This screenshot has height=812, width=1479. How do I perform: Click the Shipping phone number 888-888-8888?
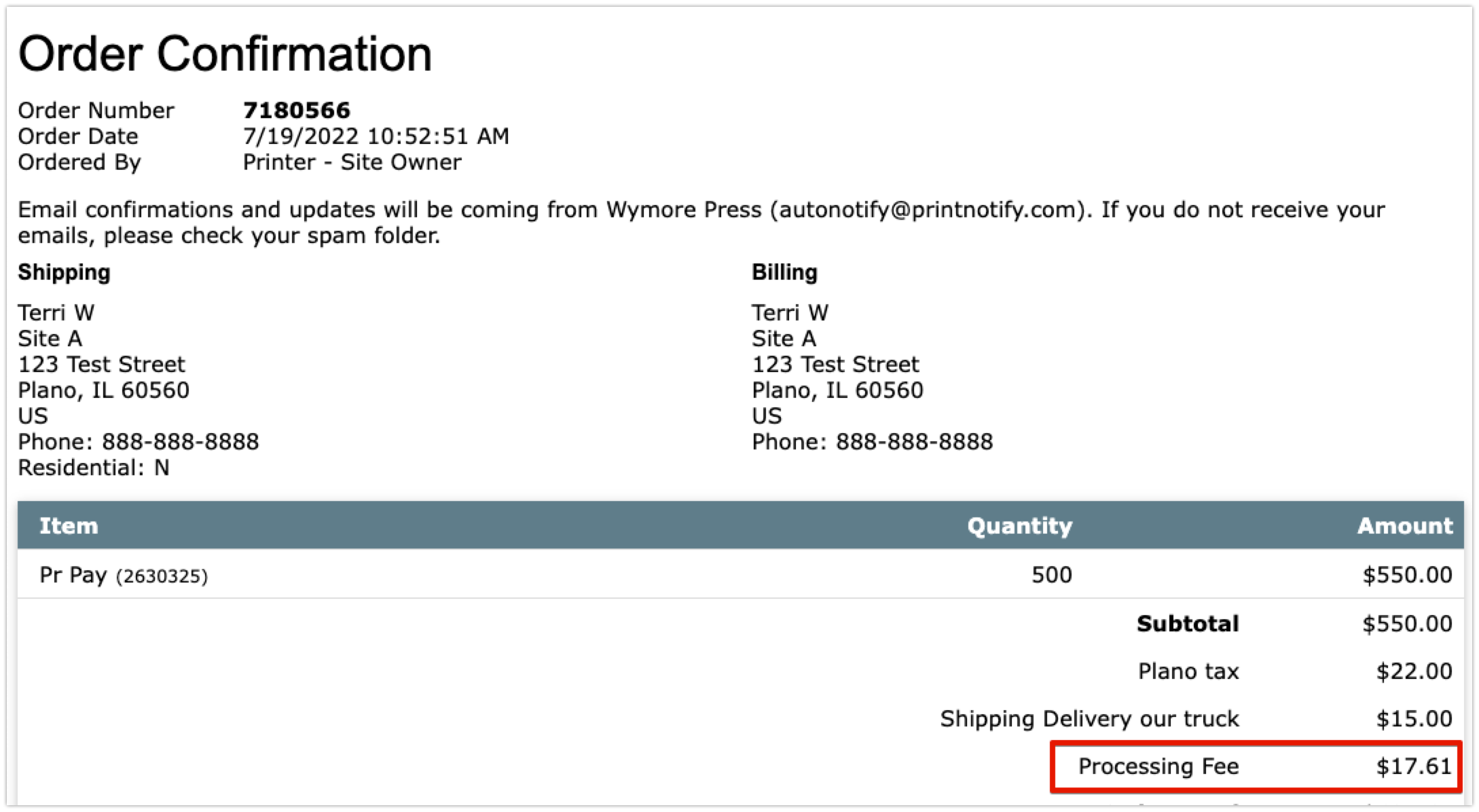[180, 442]
